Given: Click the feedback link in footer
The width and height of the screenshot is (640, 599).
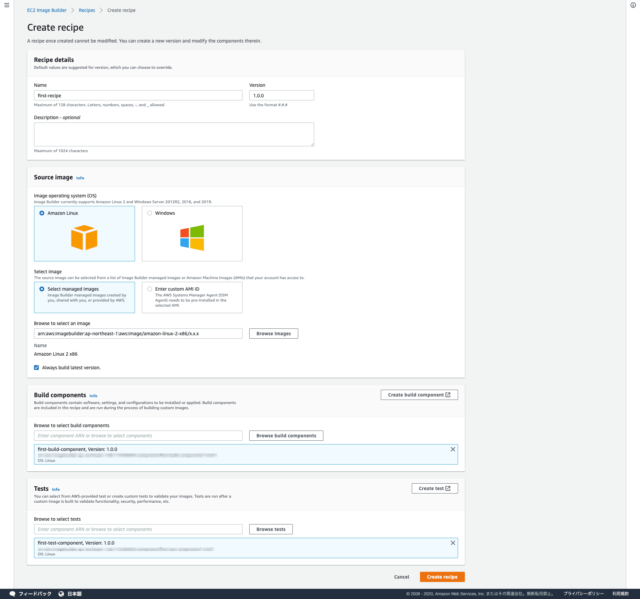Looking at the screenshot, I should (x=35, y=594).
